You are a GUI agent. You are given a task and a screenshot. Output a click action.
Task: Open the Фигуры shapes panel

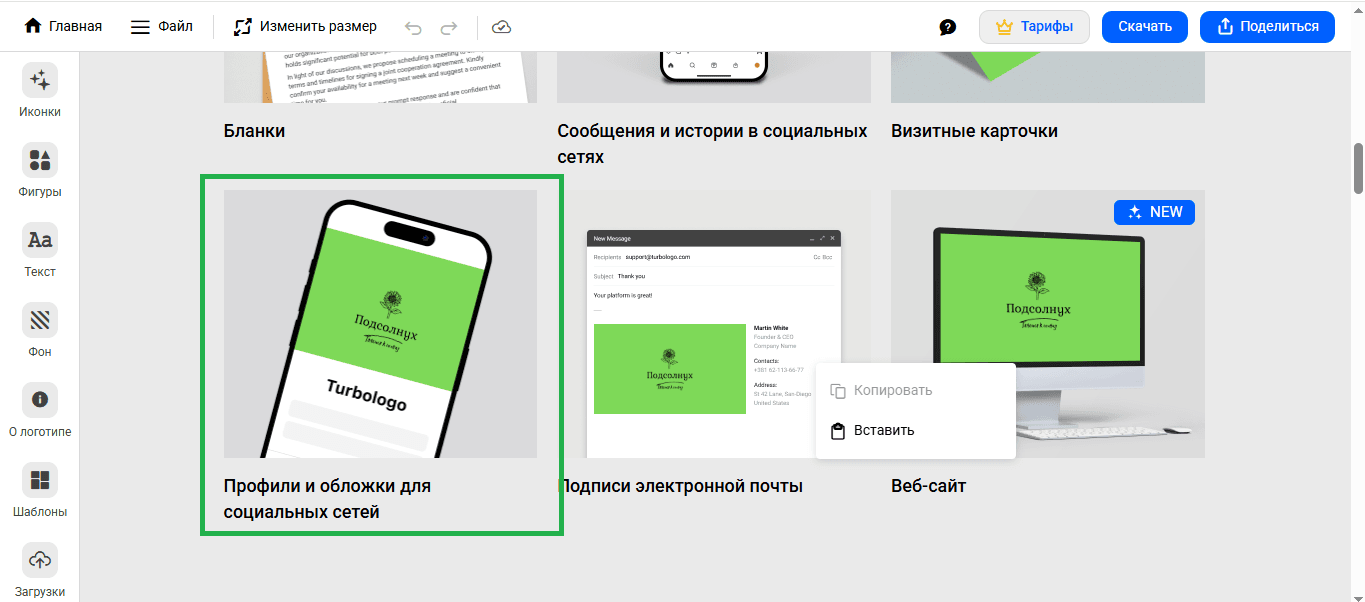tap(40, 171)
